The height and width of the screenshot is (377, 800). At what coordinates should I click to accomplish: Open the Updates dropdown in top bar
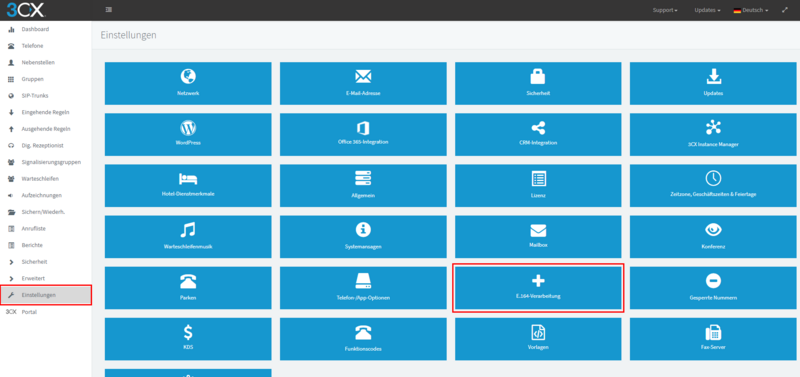point(707,10)
